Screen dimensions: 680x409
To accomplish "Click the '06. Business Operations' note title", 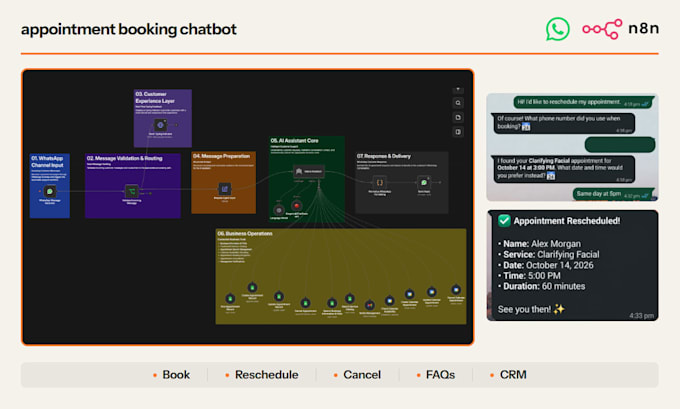I will [x=245, y=233].
